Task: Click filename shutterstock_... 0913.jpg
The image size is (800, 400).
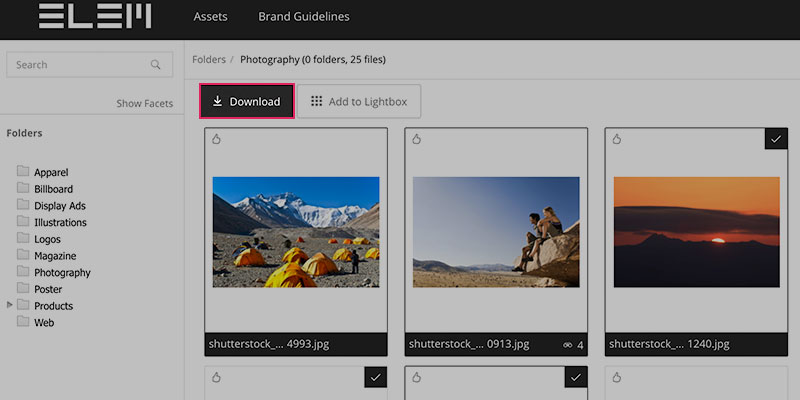Action: 469,344
